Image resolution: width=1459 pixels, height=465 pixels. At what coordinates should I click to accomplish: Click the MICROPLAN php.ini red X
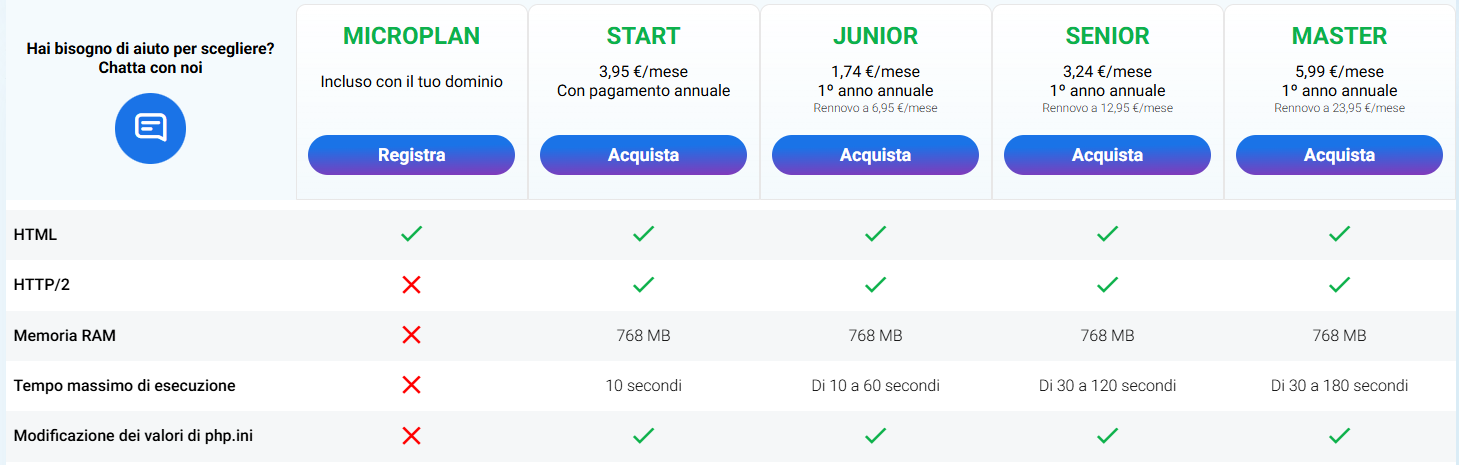click(411, 435)
